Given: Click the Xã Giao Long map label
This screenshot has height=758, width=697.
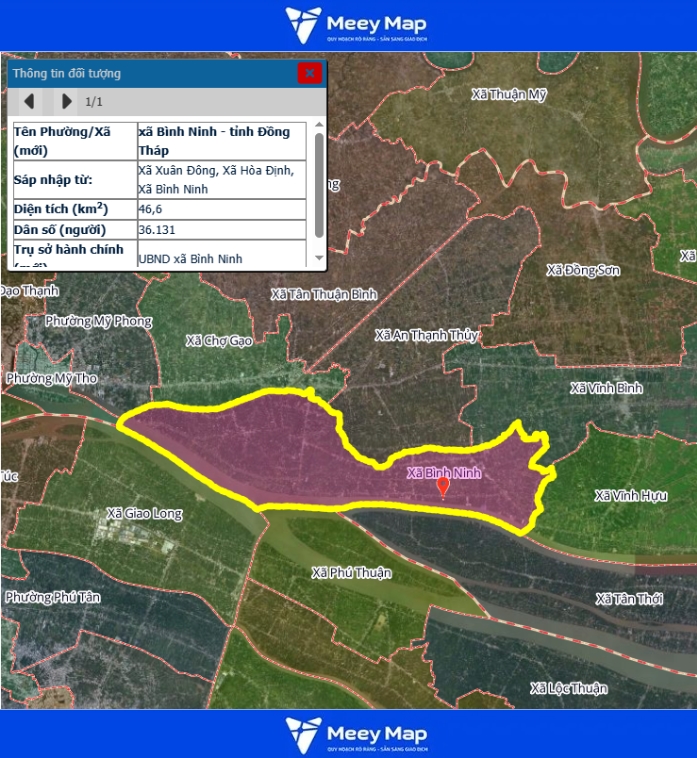Looking at the screenshot, I should click(x=145, y=514).
